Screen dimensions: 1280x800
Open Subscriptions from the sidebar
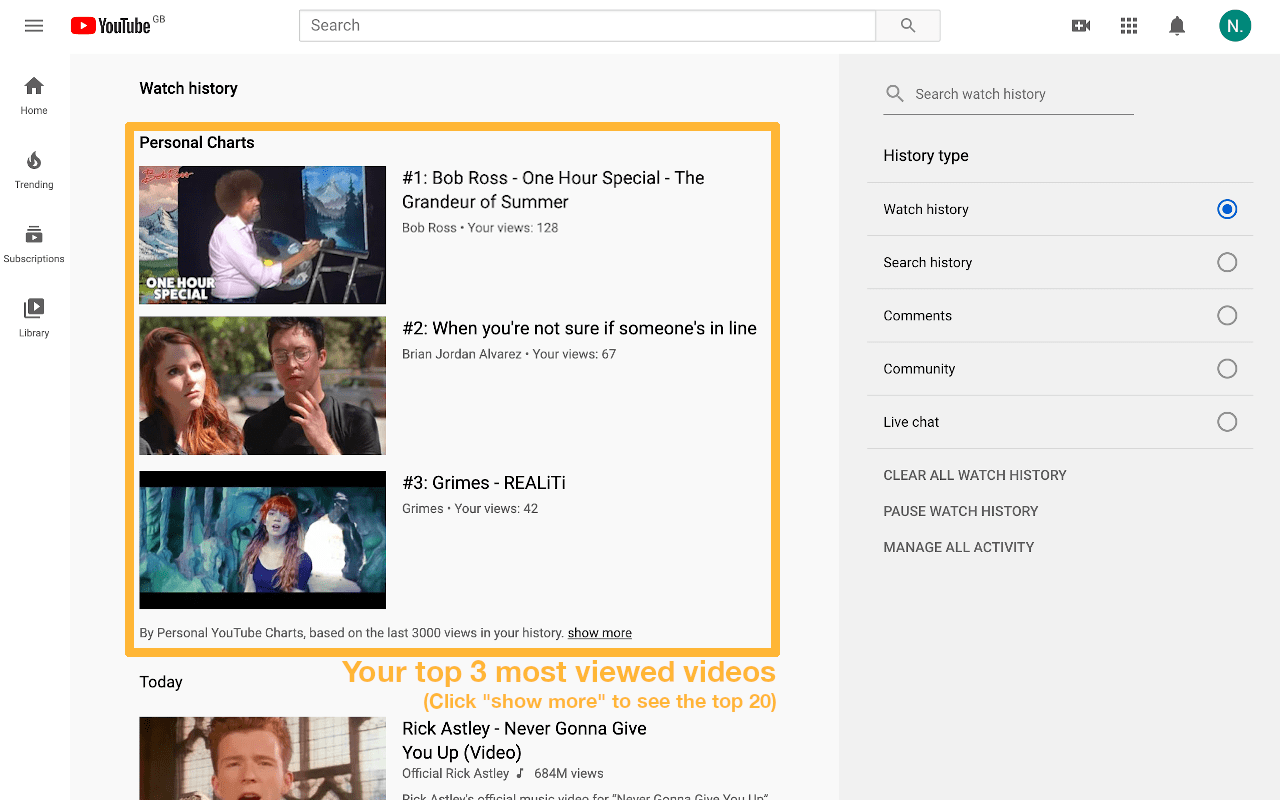33,242
